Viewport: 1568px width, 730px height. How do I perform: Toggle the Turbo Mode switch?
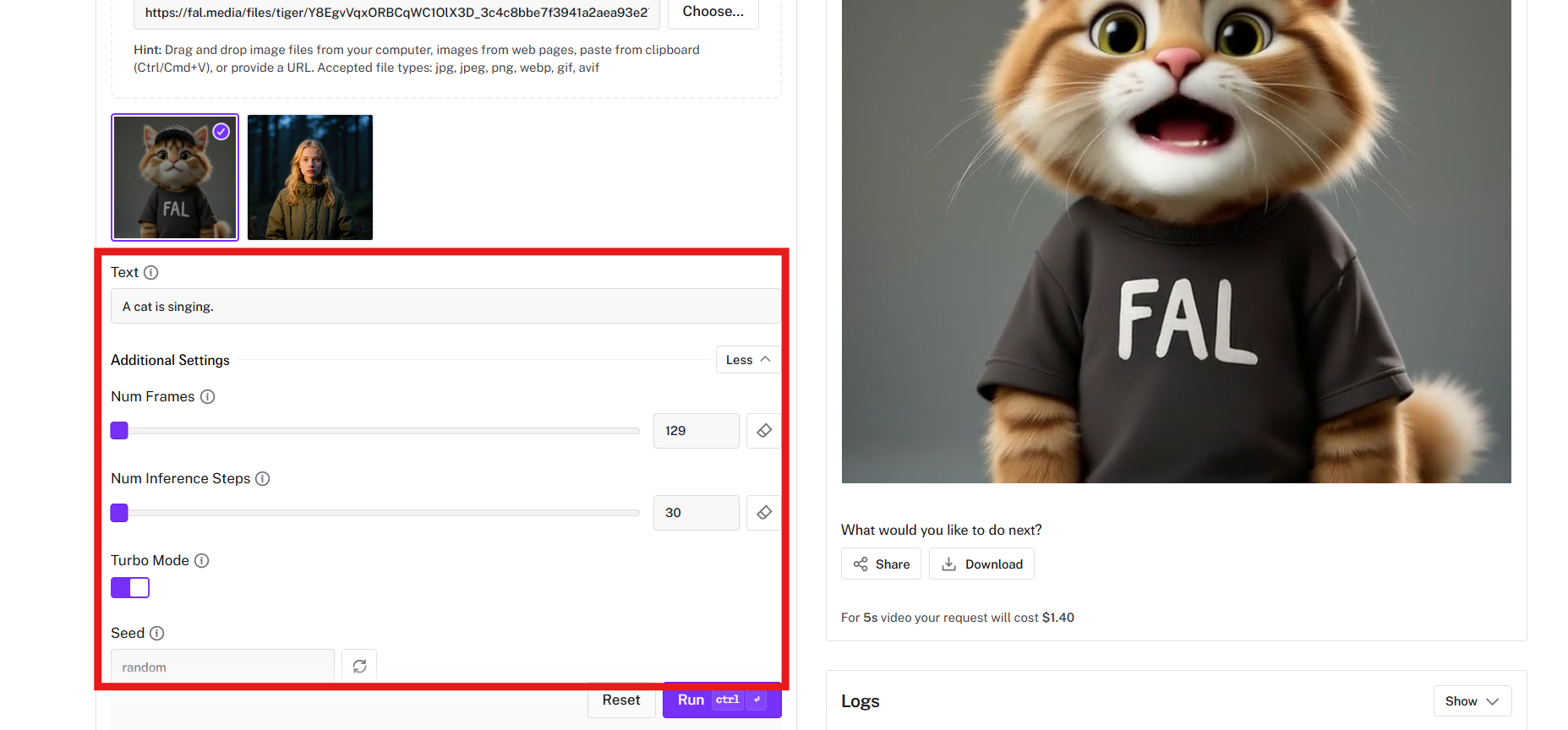(x=130, y=588)
